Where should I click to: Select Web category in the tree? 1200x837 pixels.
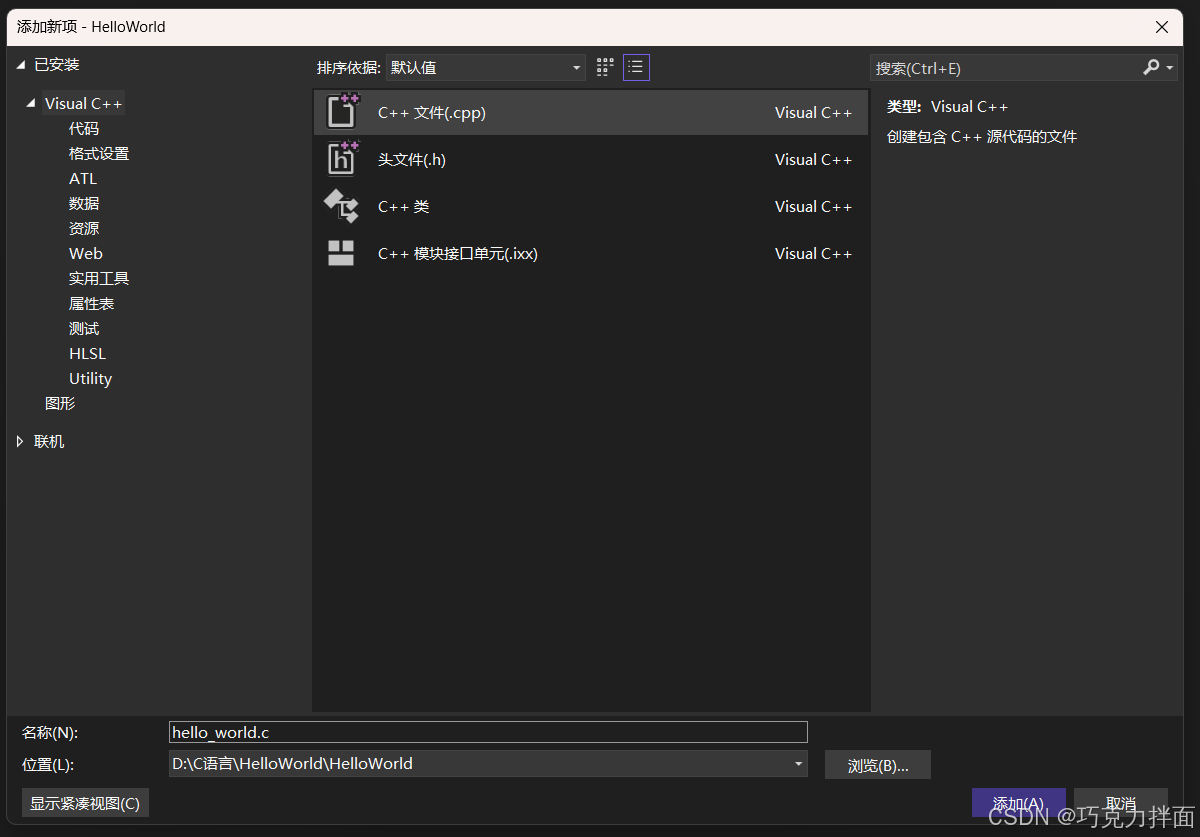(86, 254)
